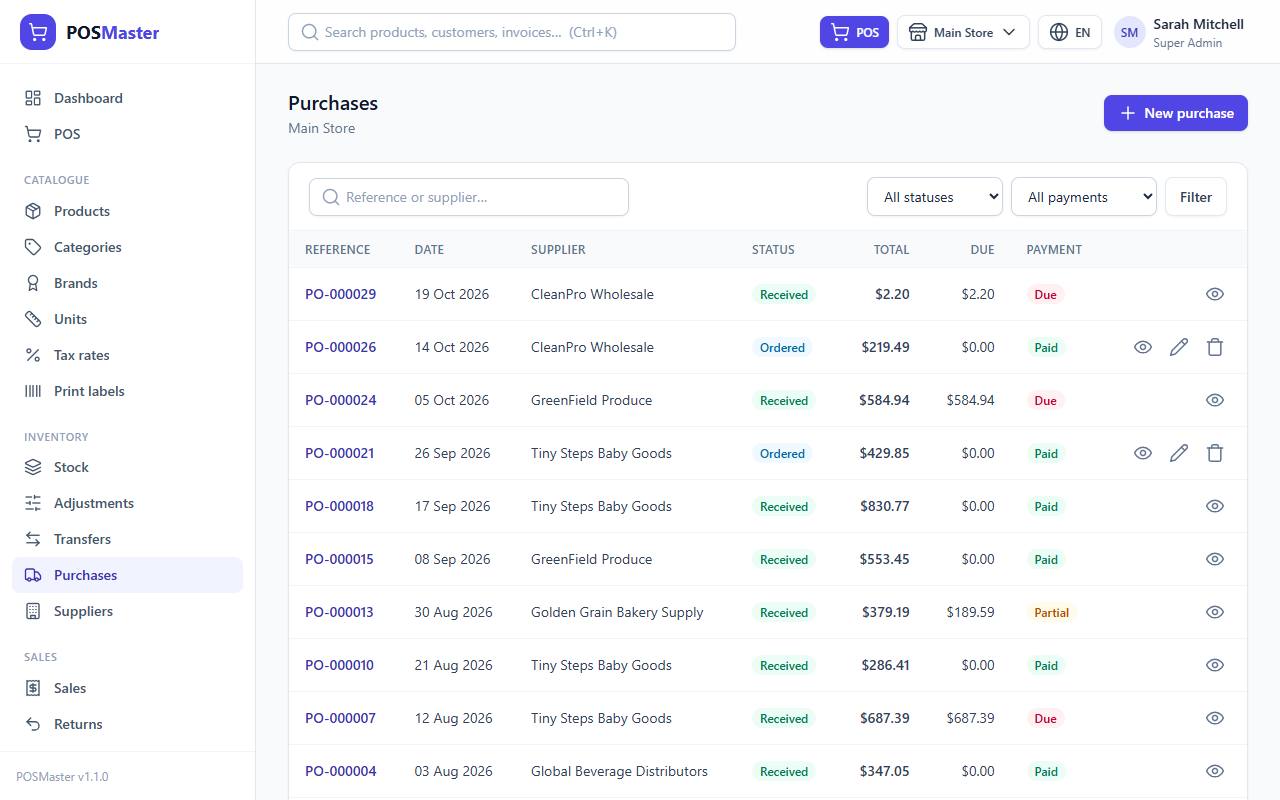View purchase PO-000013 via eye icon
The image size is (1280, 800).
(x=1215, y=612)
